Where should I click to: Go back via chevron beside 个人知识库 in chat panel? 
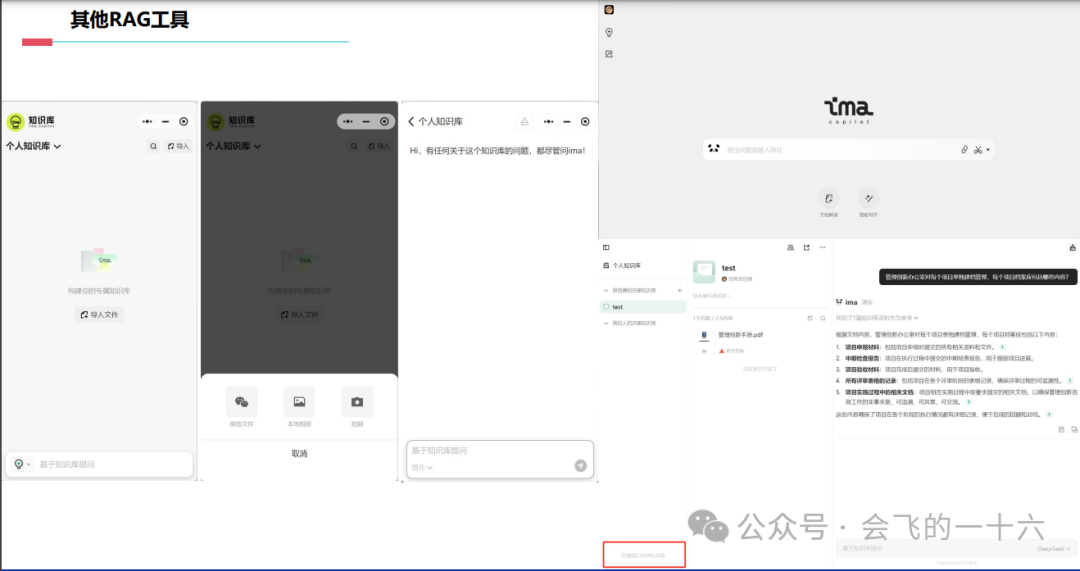pos(411,121)
